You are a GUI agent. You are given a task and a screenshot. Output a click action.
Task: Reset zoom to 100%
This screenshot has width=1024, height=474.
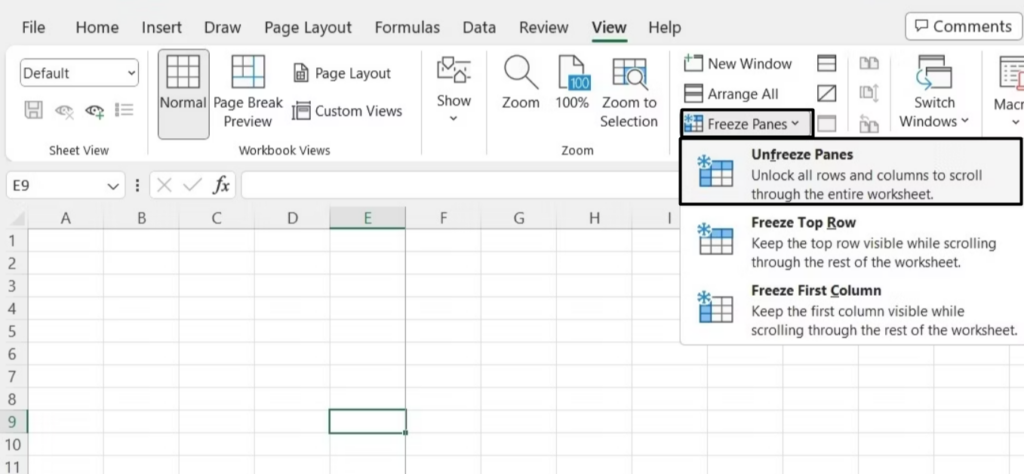(x=572, y=83)
